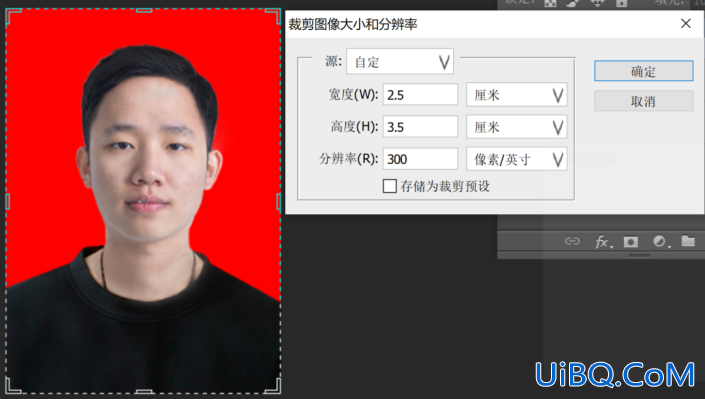The height and width of the screenshot is (399, 705).
Task: Create a new group with folder icon
Action: pyautogui.click(x=688, y=241)
